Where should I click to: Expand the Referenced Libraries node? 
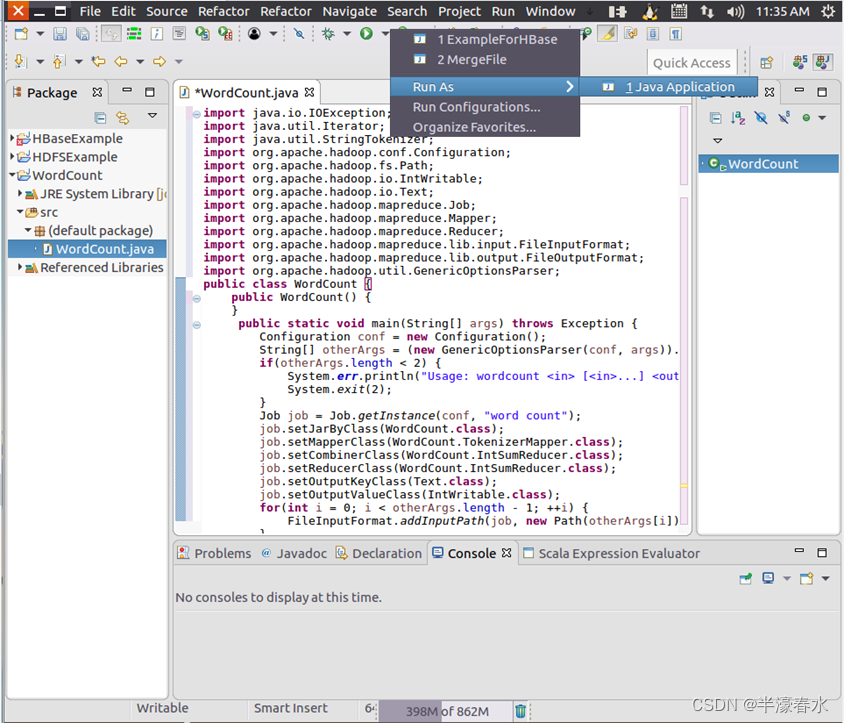(x=20, y=268)
